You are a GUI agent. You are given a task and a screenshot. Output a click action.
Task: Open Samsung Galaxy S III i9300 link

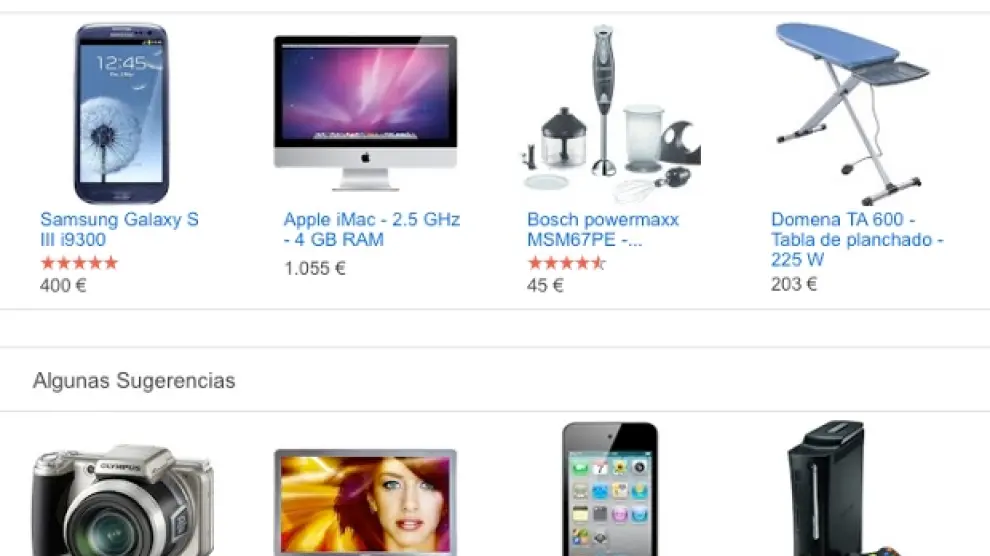coord(119,229)
